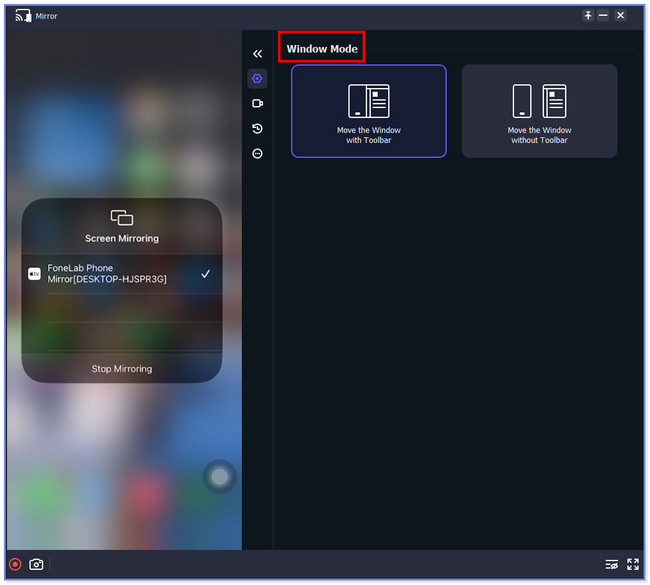This screenshot has height=585, width=650.
Task: Select Move the Window without Toolbar
Action: (x=539, y=111)
